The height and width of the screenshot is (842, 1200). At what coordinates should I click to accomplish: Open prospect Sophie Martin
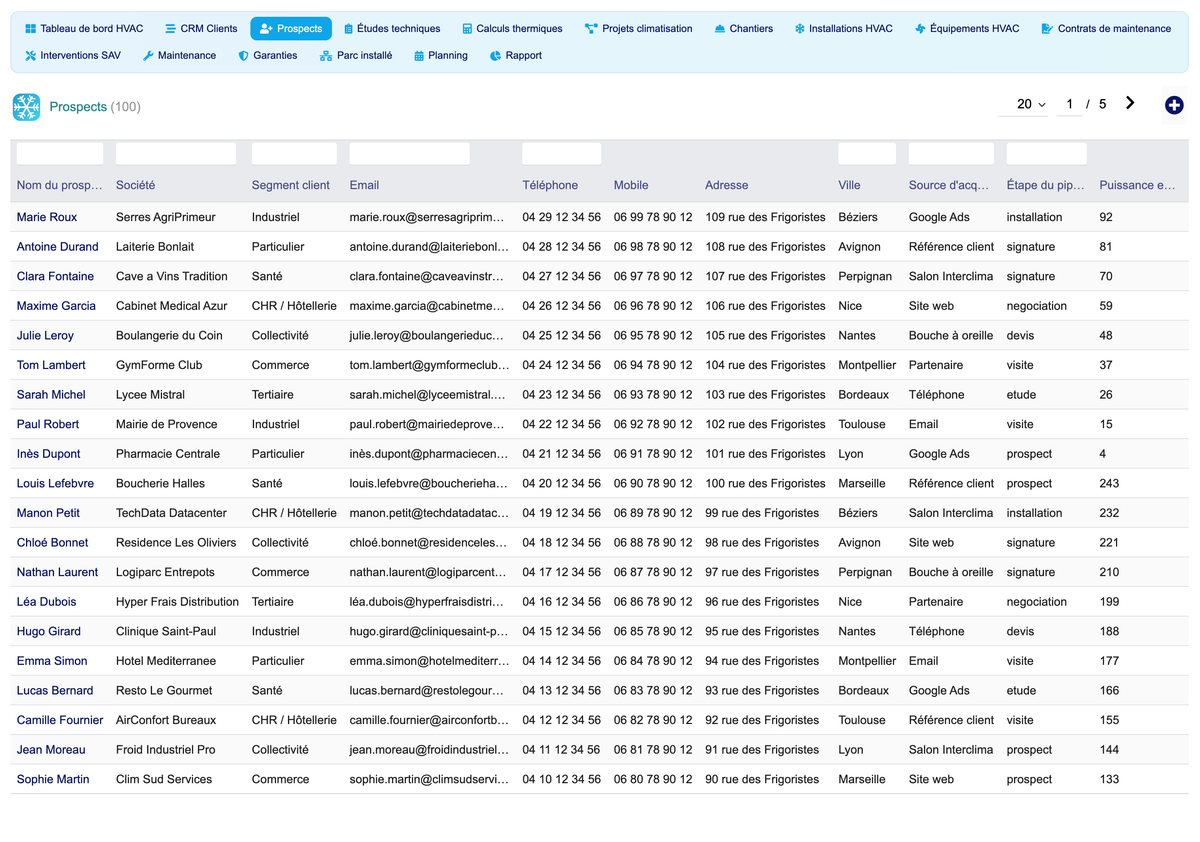(53, 780)
